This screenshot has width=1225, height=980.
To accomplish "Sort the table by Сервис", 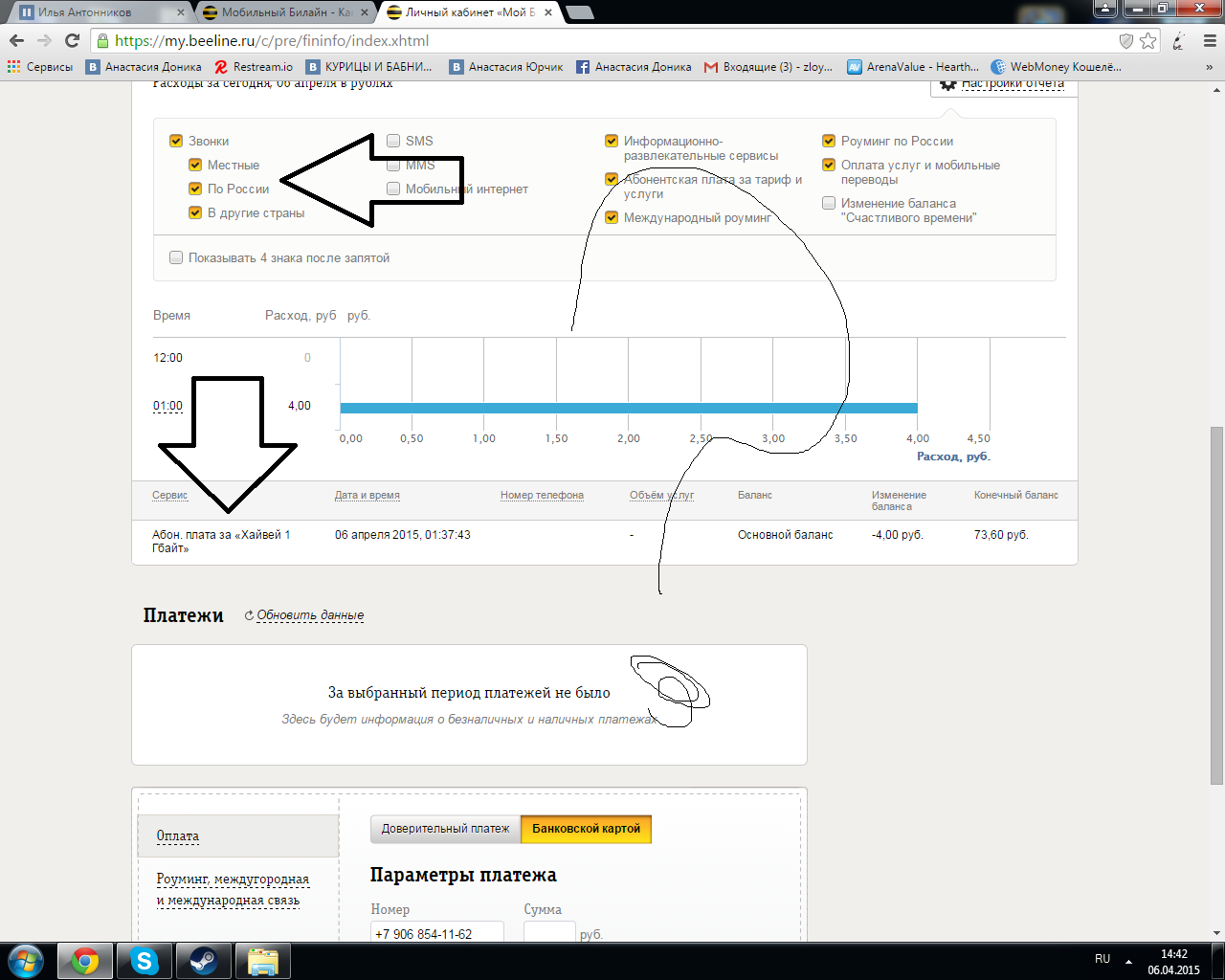I will click(169, 495).
